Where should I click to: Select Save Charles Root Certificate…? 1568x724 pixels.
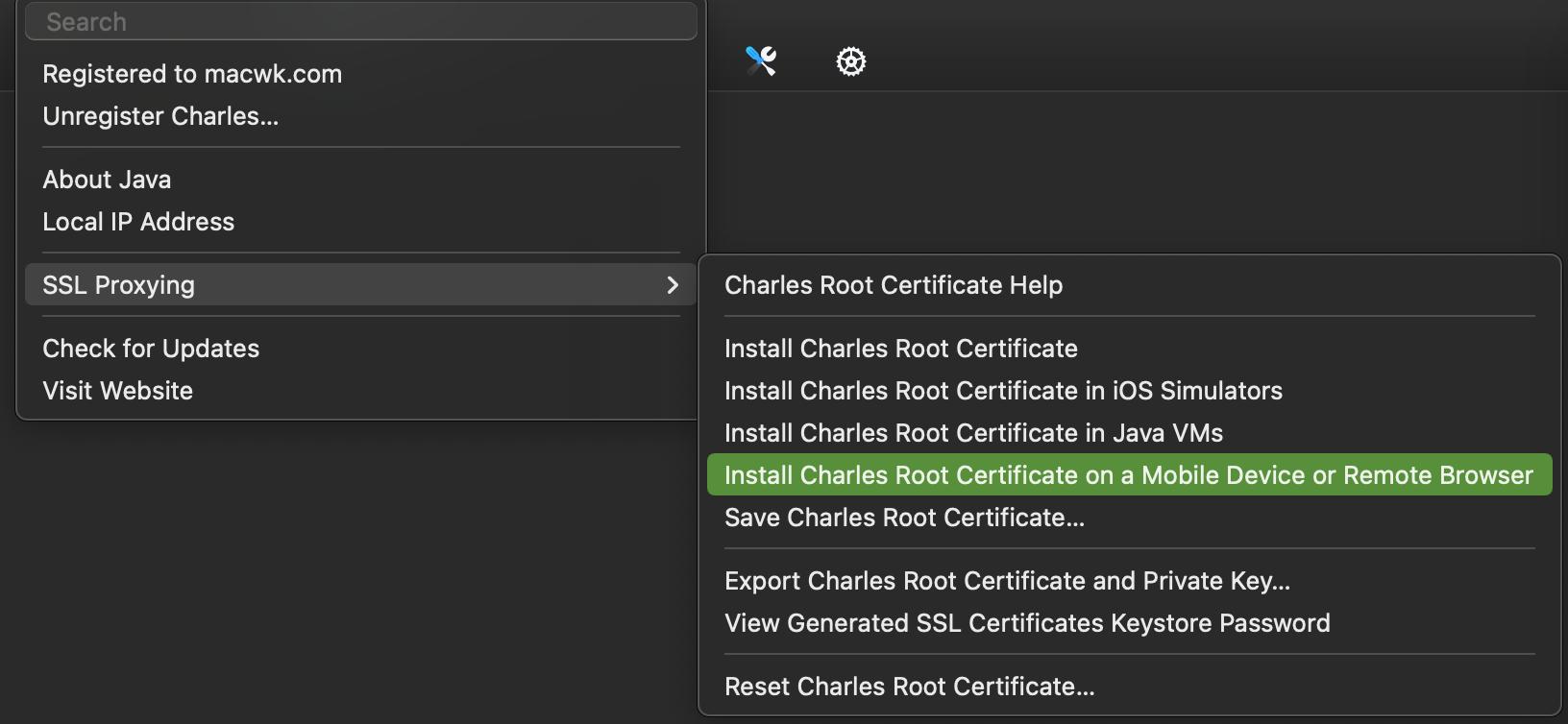coord(1130,518)
